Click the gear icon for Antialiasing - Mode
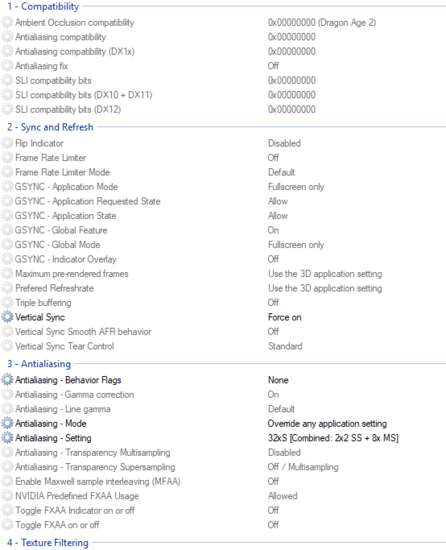The height and width of the screenshot is (550, 446). [7, 423]
